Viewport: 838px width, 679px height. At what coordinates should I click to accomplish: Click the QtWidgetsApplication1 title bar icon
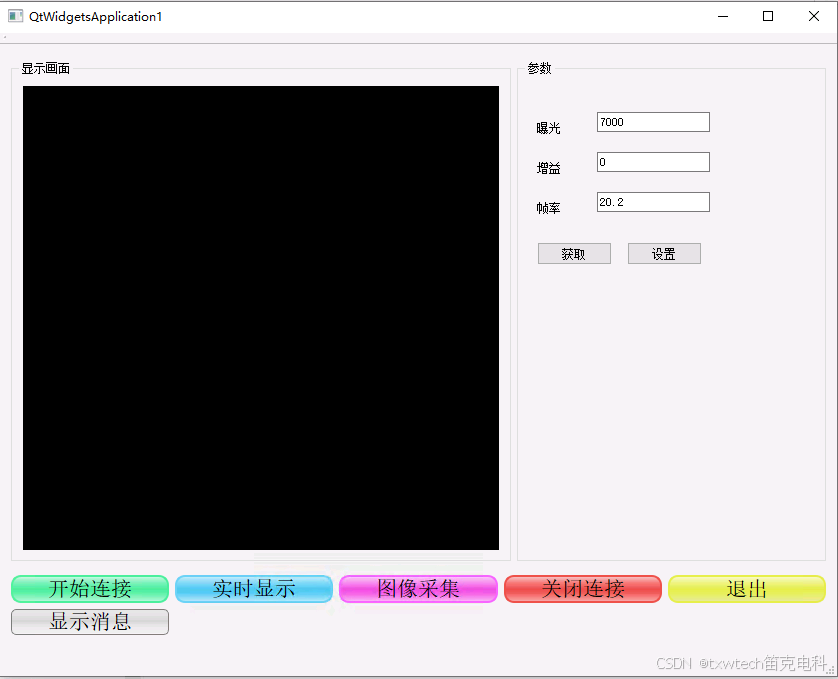pos(15,17)
